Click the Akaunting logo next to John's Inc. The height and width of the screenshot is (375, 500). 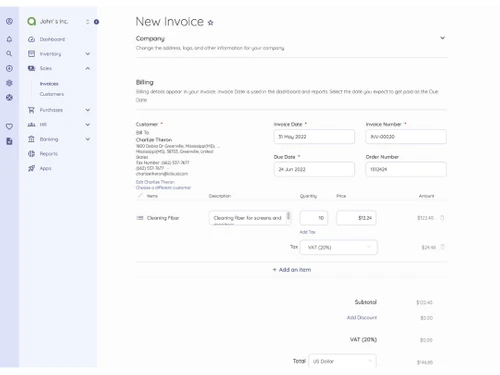pos(32,21)
